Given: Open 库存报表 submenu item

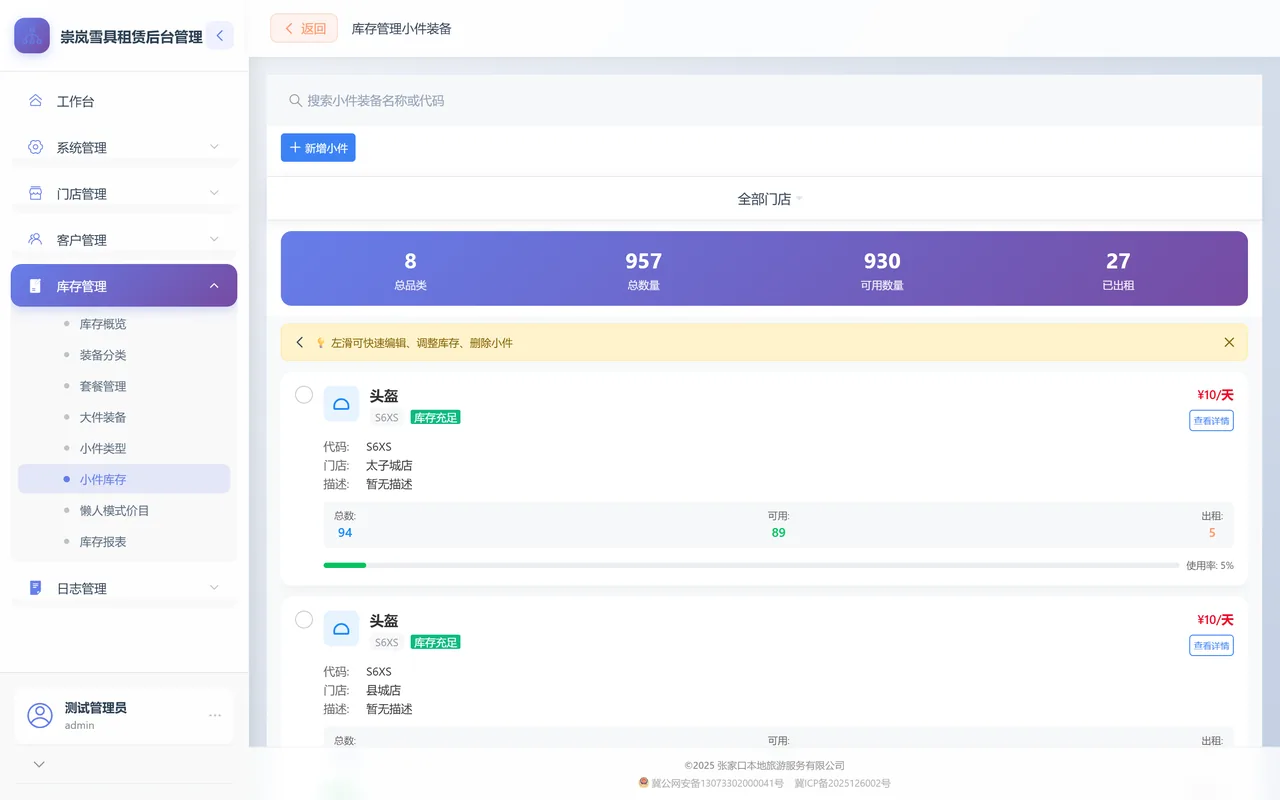Looking at the screenshot, I should 124,541.
